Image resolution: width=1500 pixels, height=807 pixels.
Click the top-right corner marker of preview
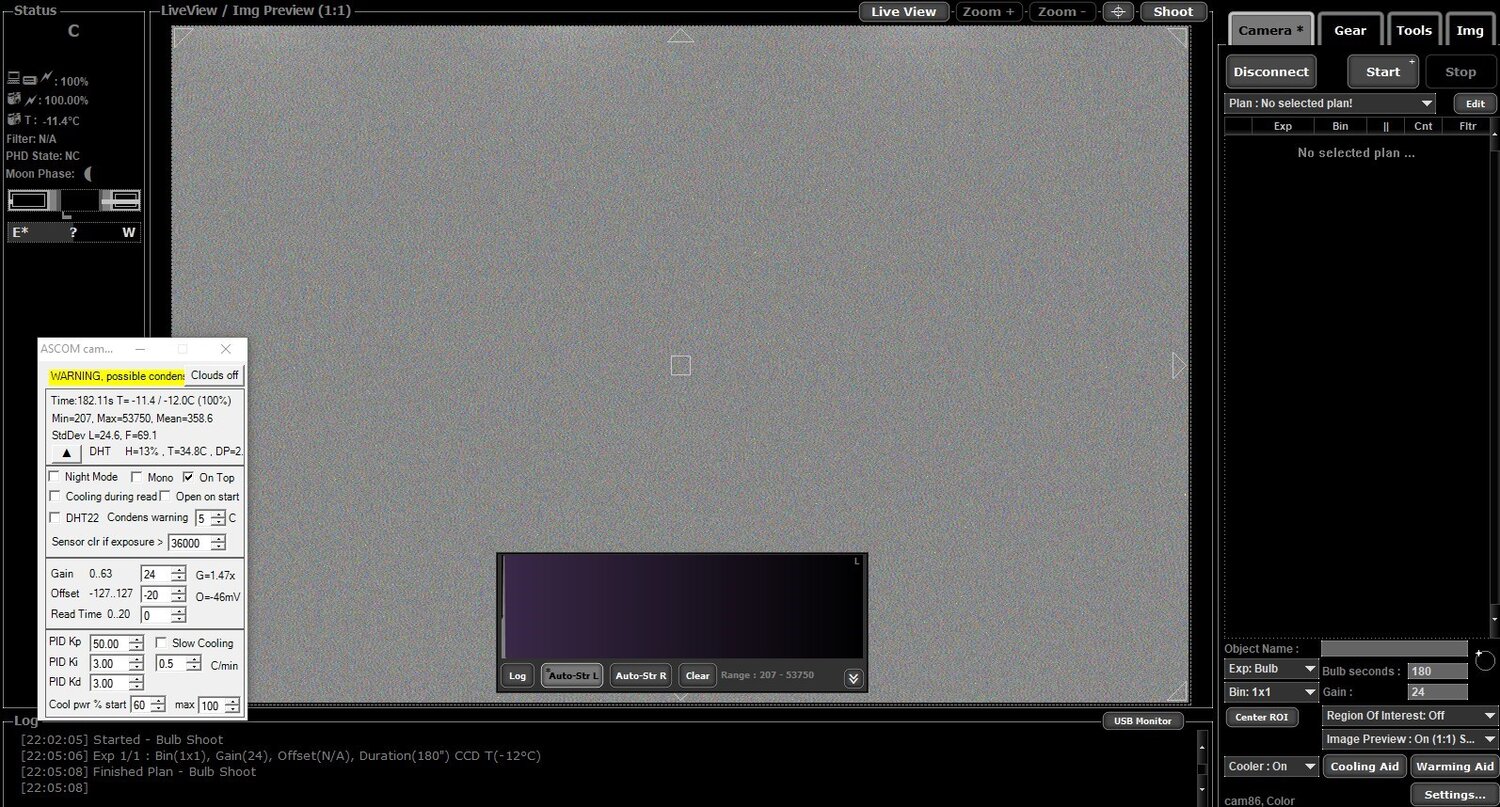[1178, 37]
